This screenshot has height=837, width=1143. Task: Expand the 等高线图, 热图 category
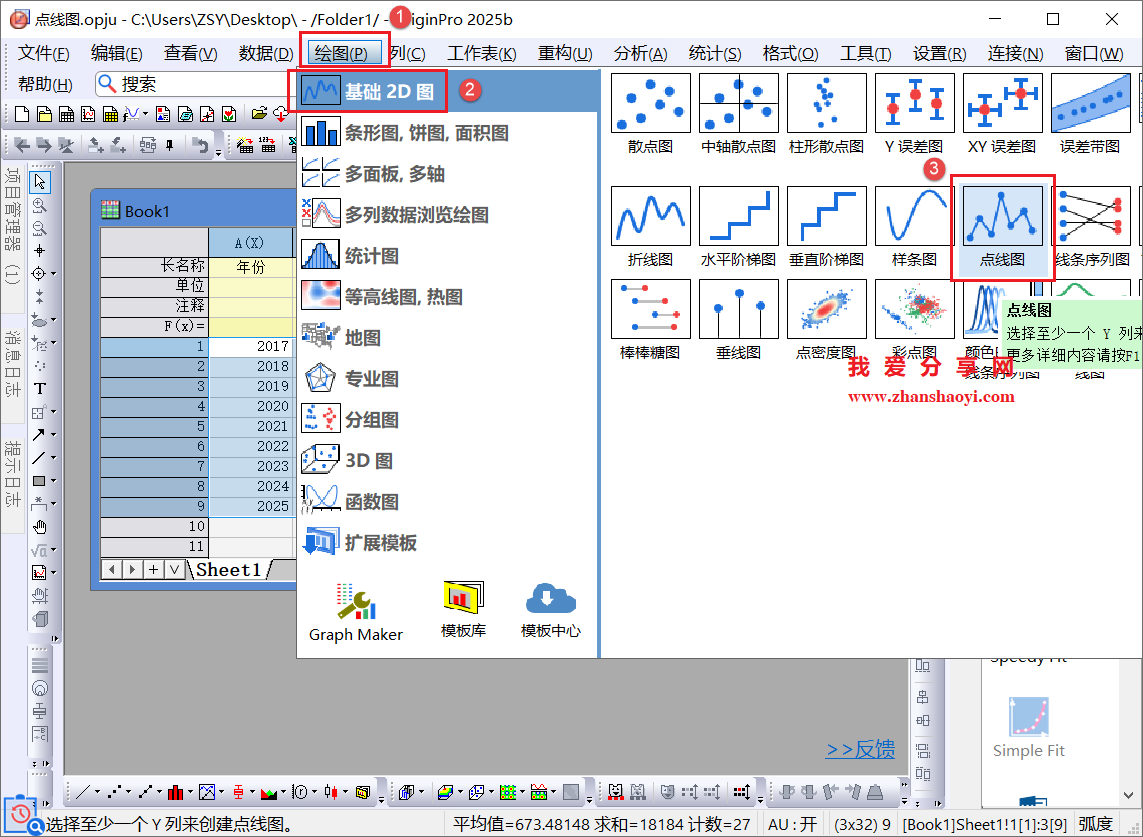pyautogui.click(x=403, y=297)
